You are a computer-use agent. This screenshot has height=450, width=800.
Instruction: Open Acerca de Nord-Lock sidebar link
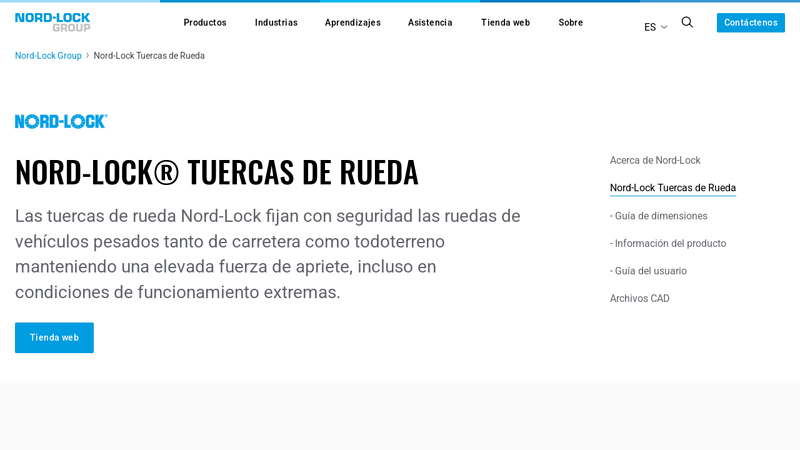tap(655, 160)
